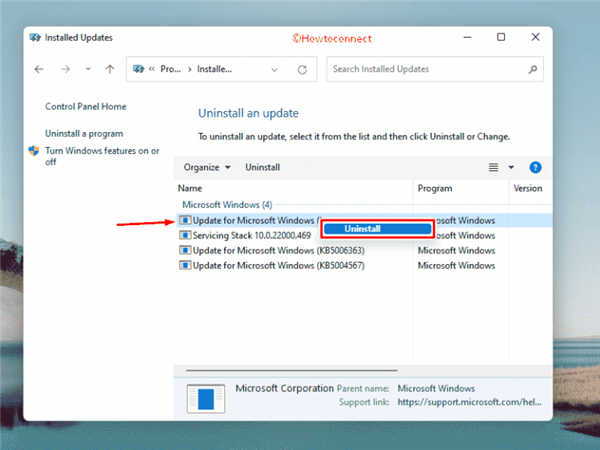Image resolution: width=600 pixels, height=450 pixels.
Task: Open the blue Help button
Action: [x=535, y=167]
